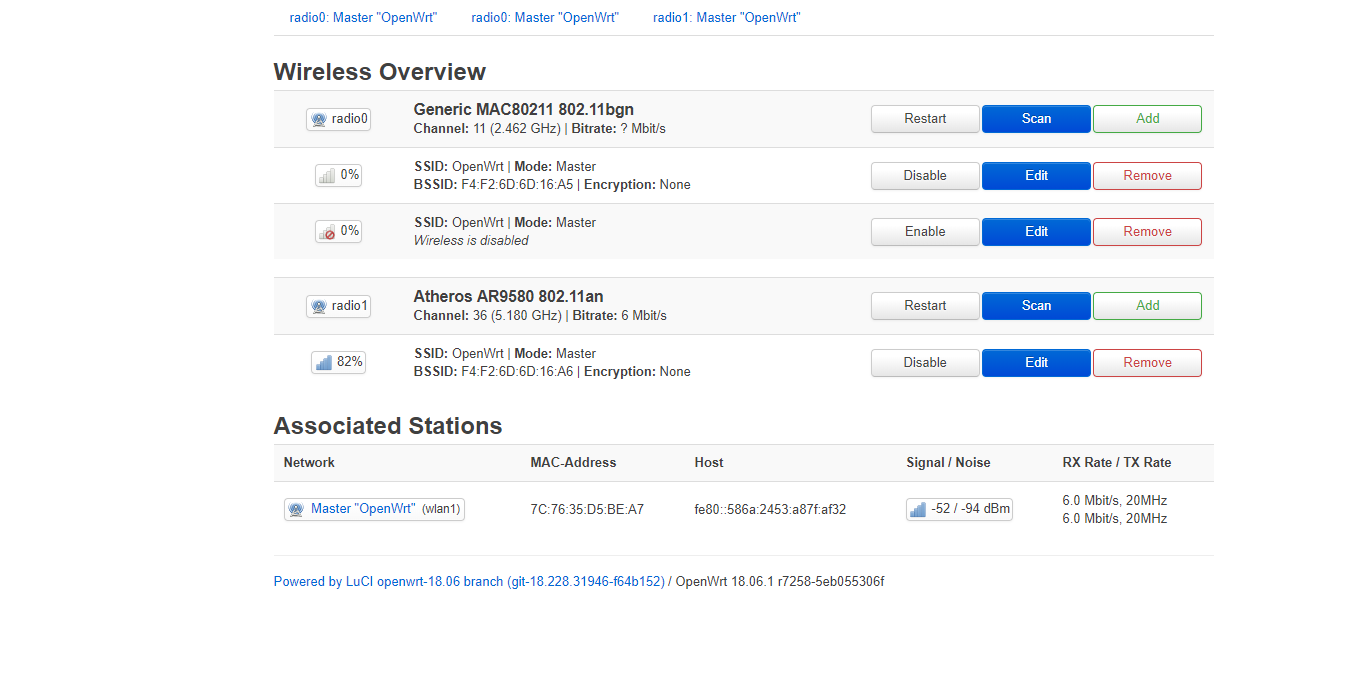Open second radio0: Master "OpenWrt" tab

click(x=545, y=18)
